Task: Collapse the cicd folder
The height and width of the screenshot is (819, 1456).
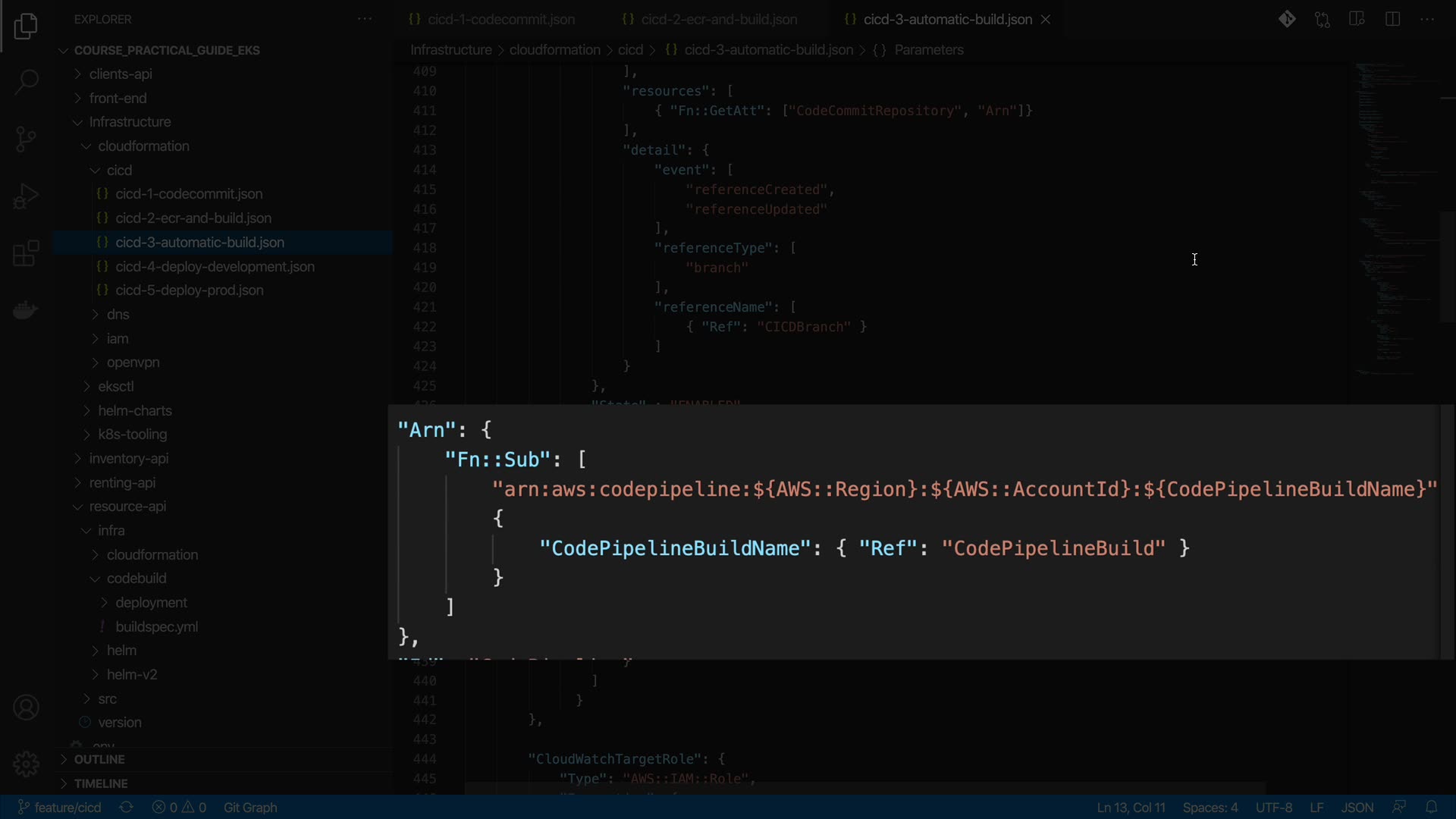Action: (119, 171)
